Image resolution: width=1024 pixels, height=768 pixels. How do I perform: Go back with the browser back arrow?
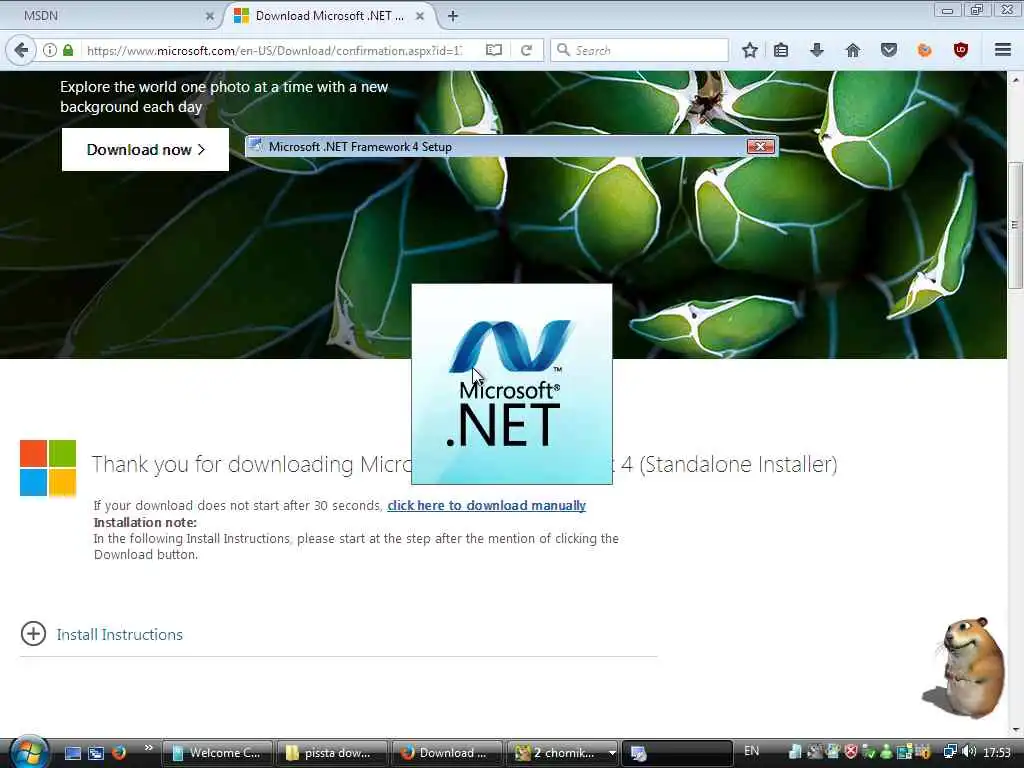pos(21,50)
